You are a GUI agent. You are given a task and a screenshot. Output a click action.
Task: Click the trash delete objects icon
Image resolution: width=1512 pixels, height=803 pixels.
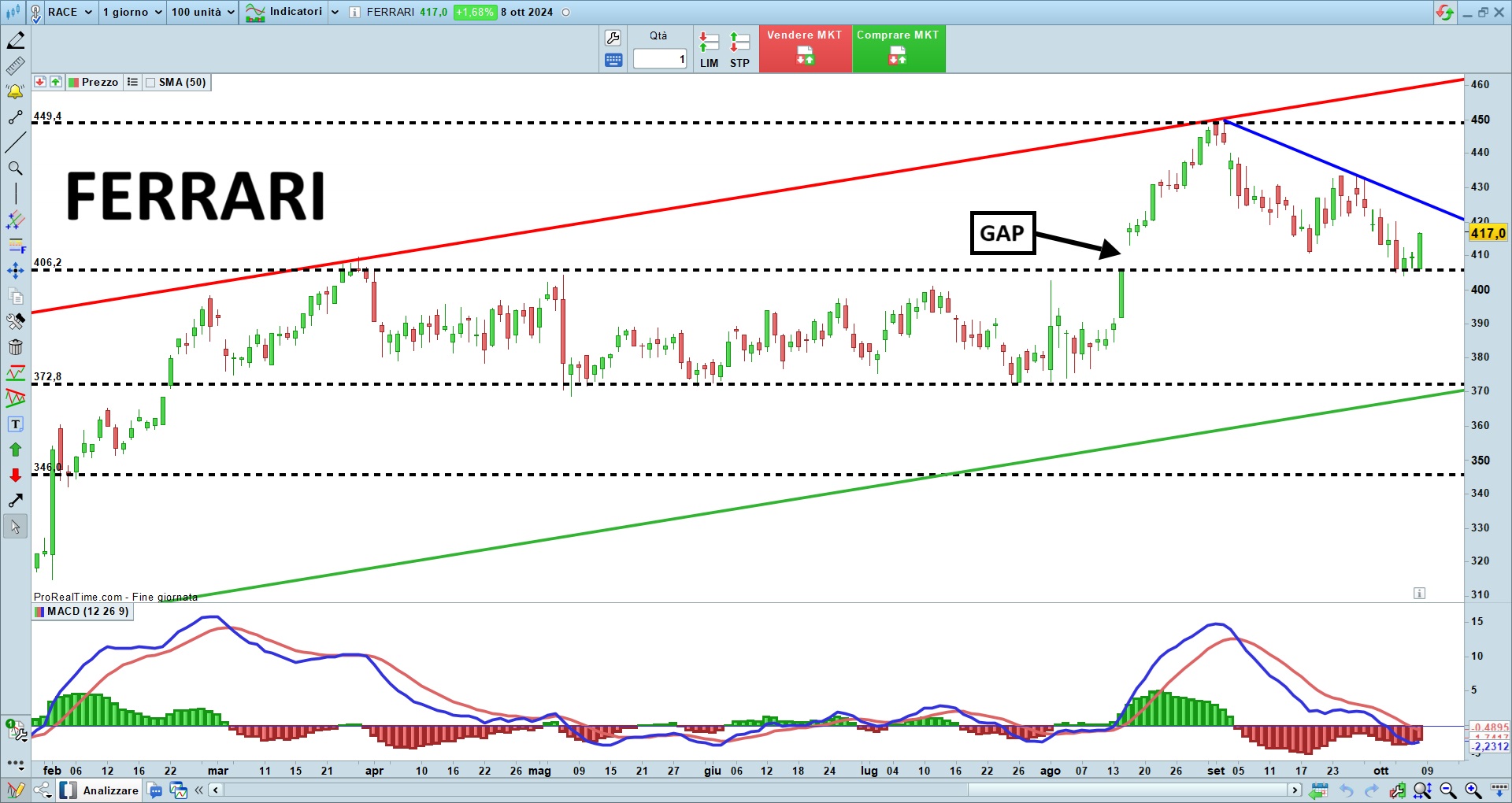tap(16, 347)
